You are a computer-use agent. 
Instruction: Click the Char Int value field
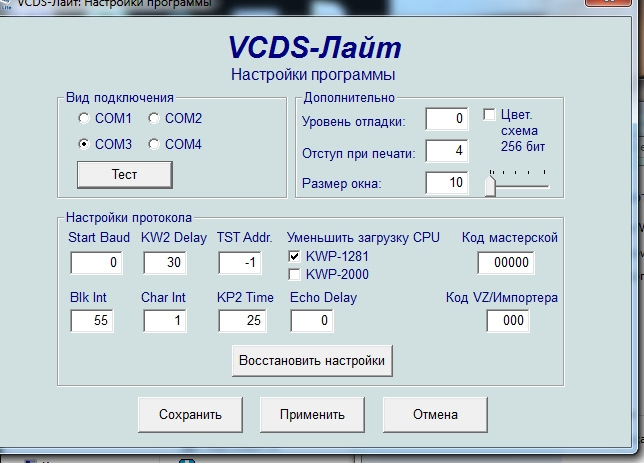(x=164, y=320)
